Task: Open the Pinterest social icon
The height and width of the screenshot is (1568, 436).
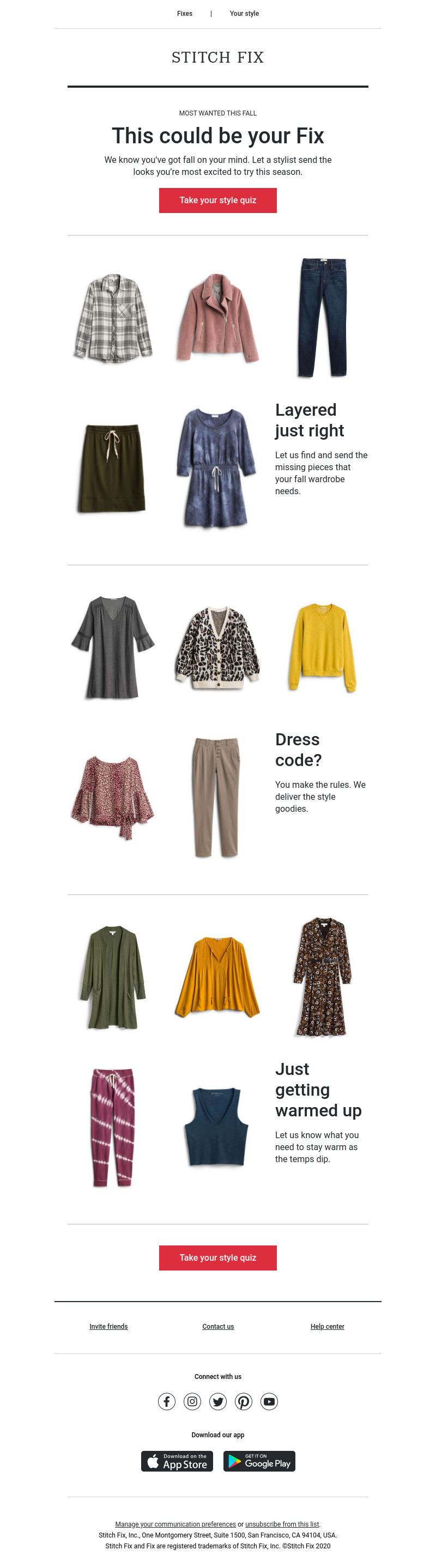Action: (x=244, y=1402)
